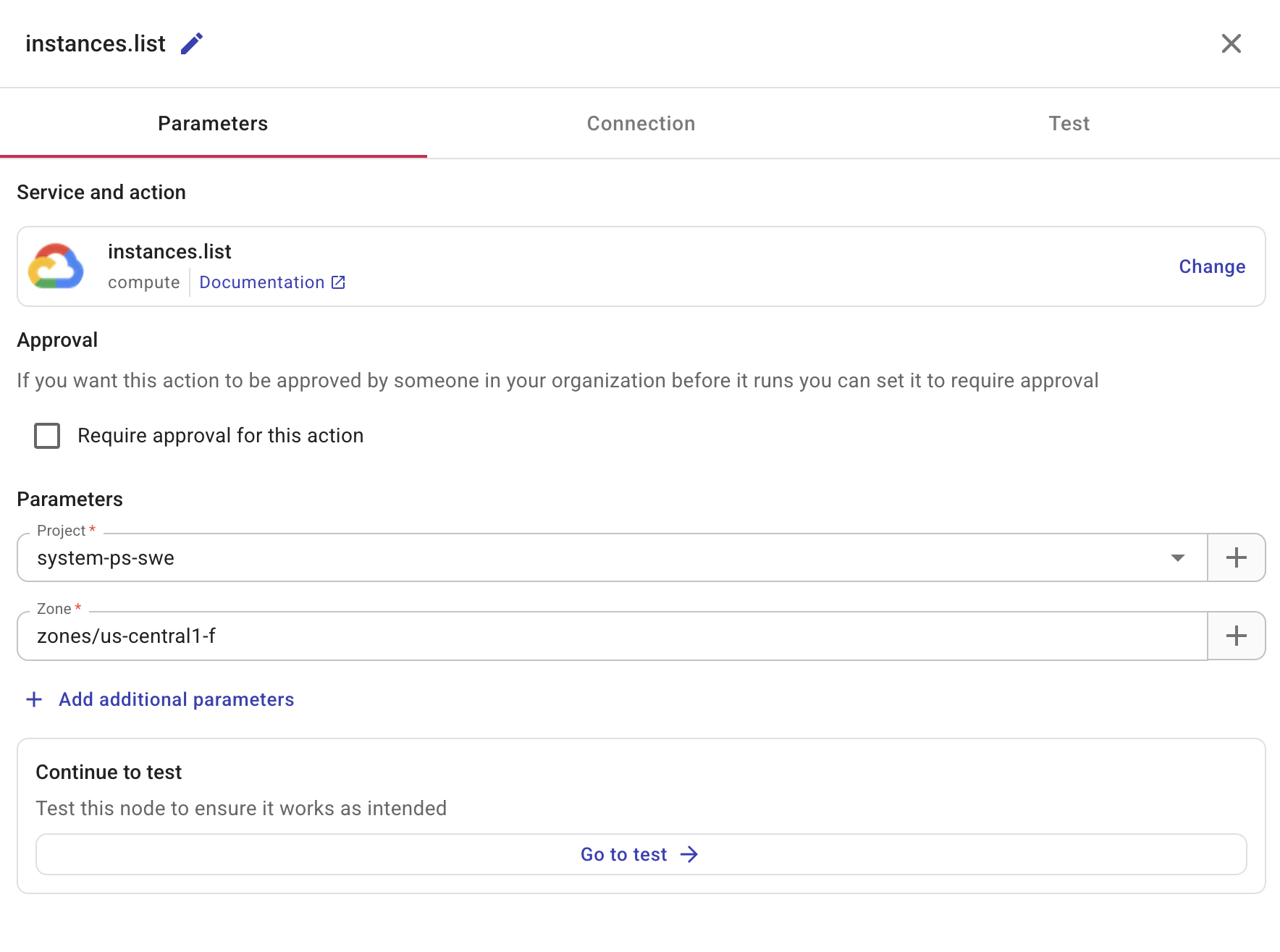Switch to the Connection tab

tap(640, 123)
